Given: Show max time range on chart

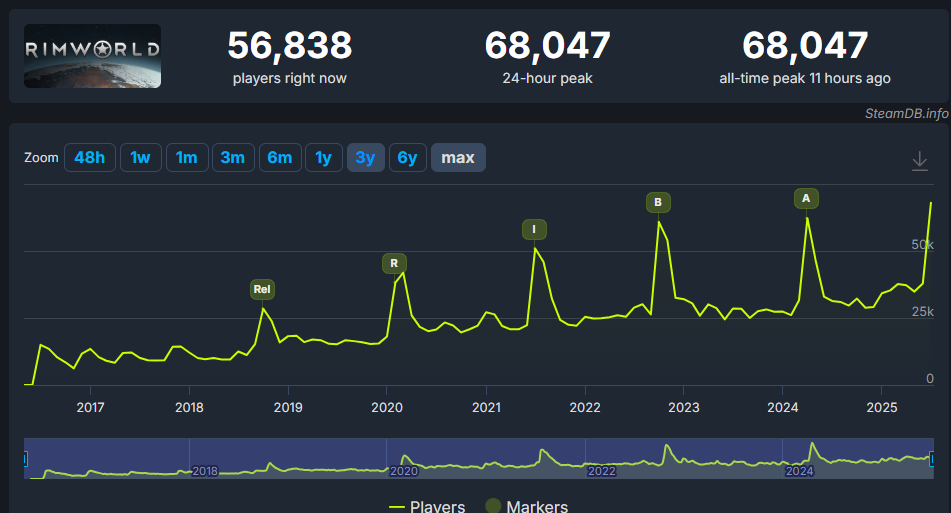Looking at the screenshot, I should tap(458, 158).
